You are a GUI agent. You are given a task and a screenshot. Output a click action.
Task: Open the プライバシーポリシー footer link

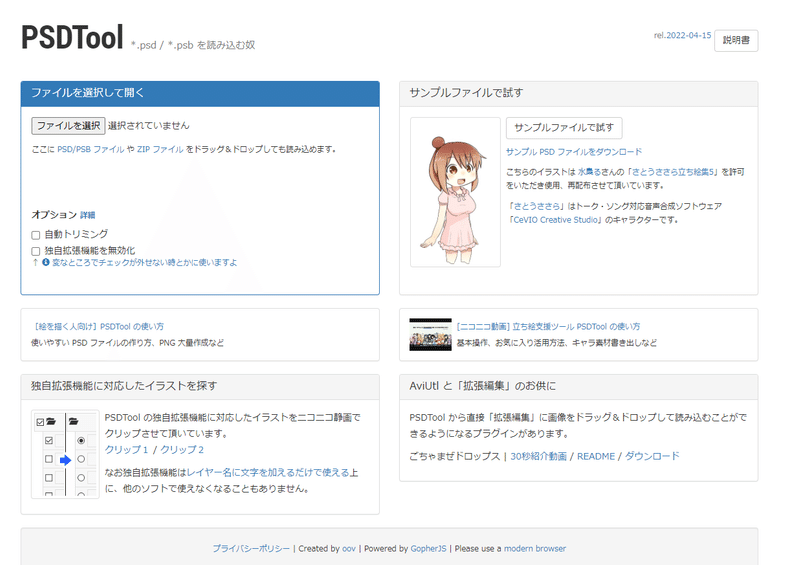pos(251,549)
